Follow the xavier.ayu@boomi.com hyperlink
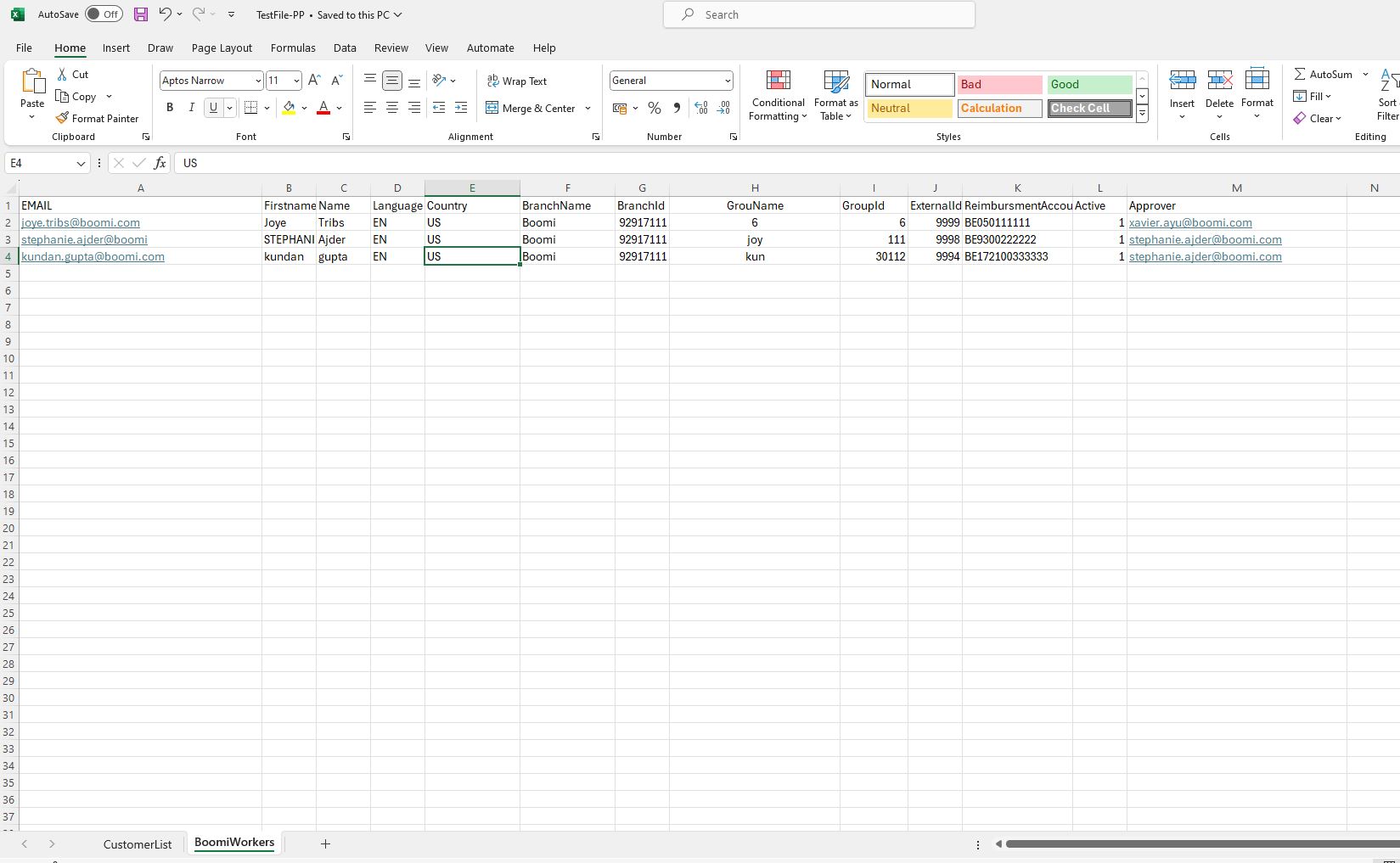Image resolution: width=1400 pixels, height=863 pixels. click(1190, 222)
